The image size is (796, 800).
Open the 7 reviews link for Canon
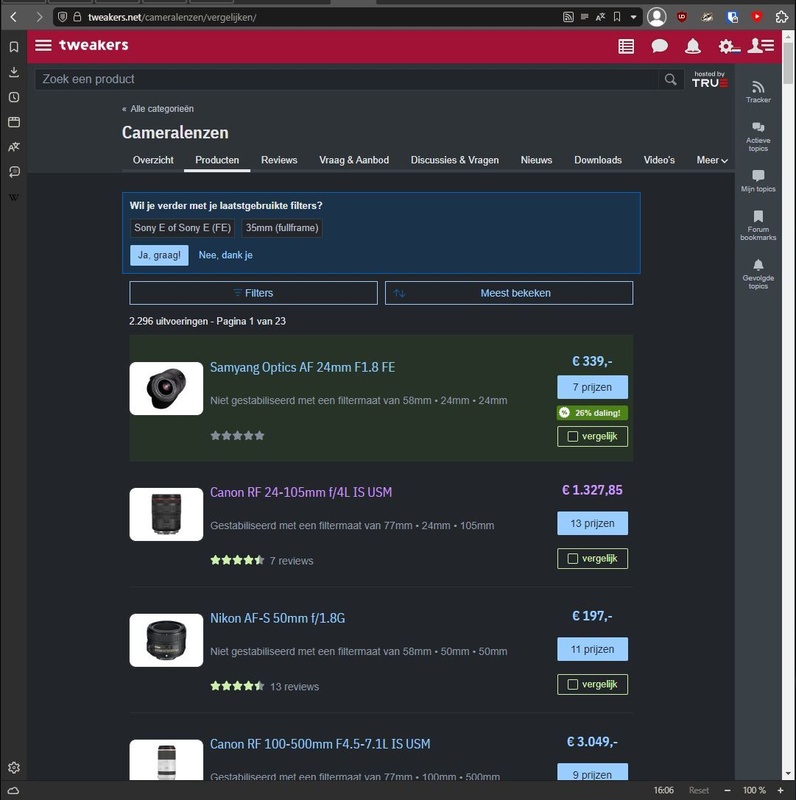pyautogui.click(x=291, y=561)
